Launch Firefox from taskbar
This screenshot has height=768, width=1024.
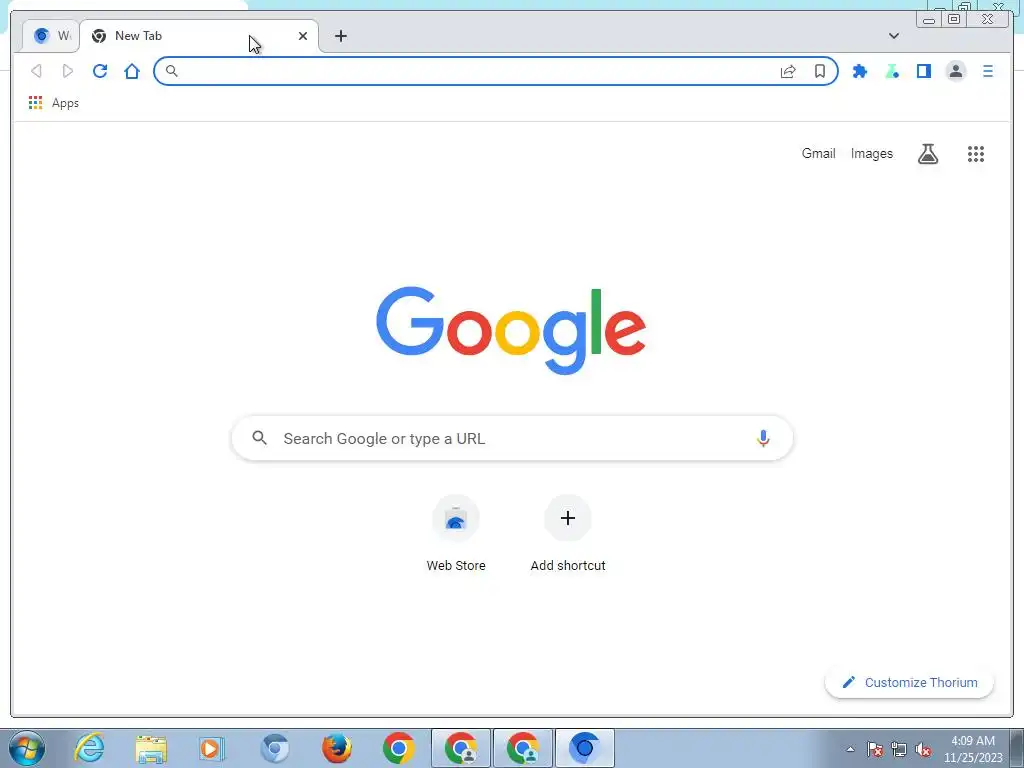(336, 748)
